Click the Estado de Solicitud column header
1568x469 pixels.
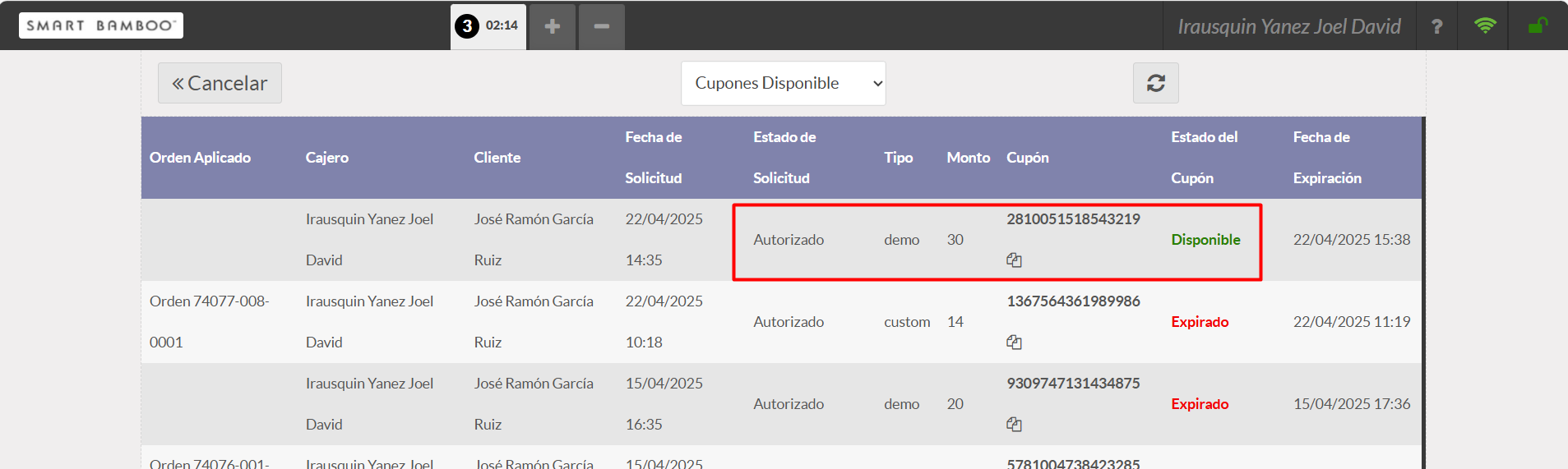click(784, 158)
